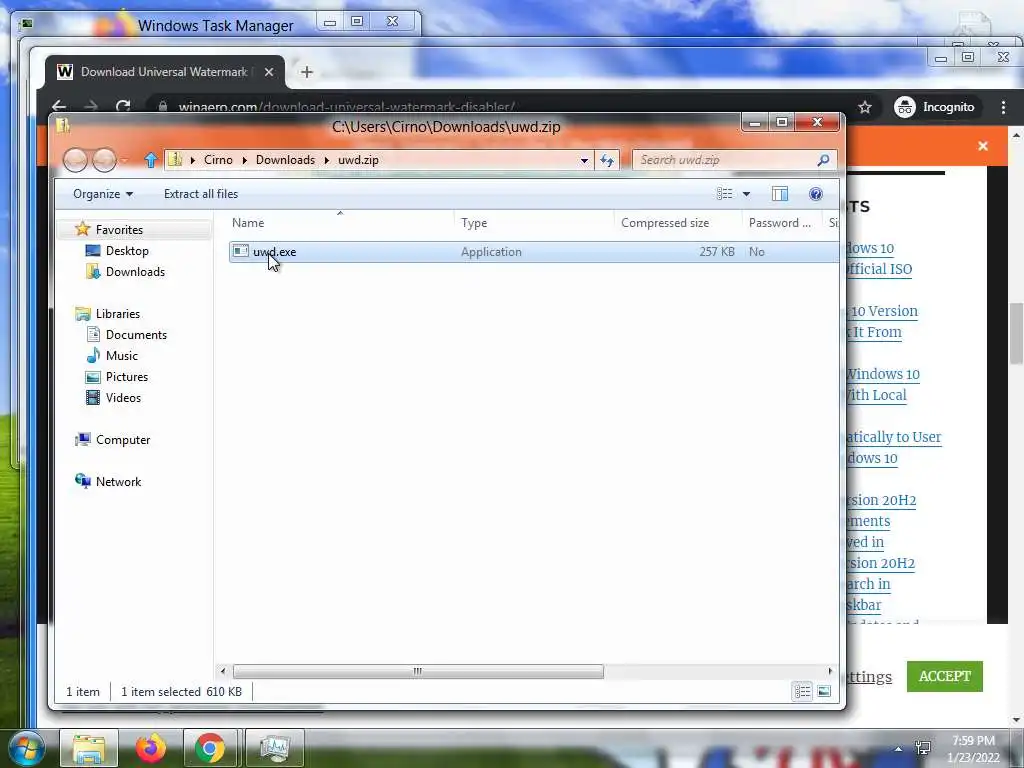Select Computer in the navigation pane
This screenshot has height=768, width=1024.
pos(123,440)
